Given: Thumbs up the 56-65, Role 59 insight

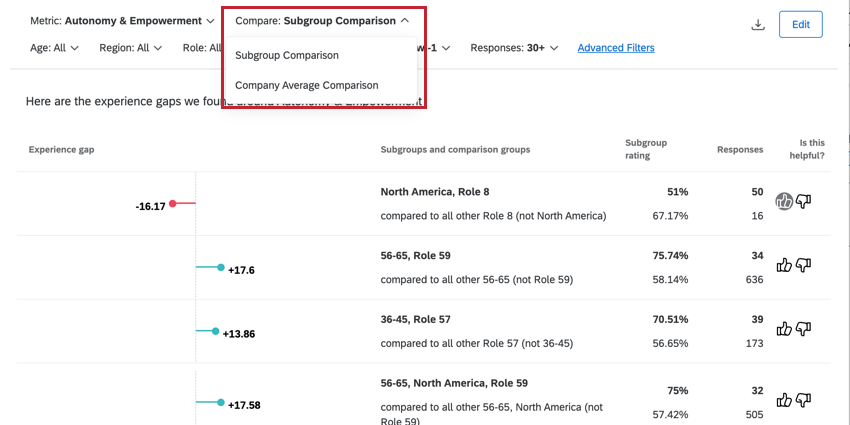Looking at the screenshot, I should 784,265.
